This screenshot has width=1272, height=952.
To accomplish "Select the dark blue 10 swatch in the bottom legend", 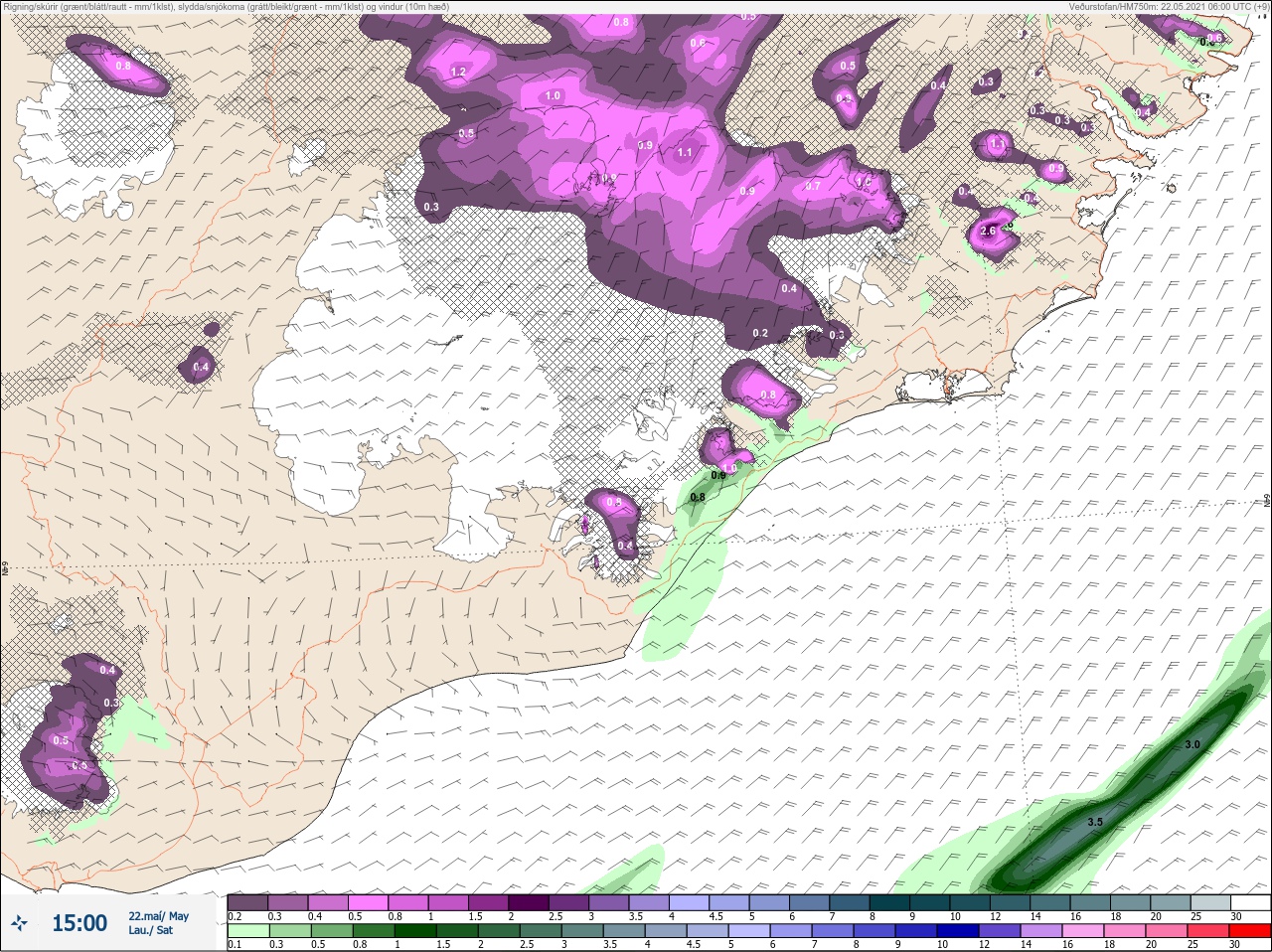I will pyautogui.click(x=959, y=931).
